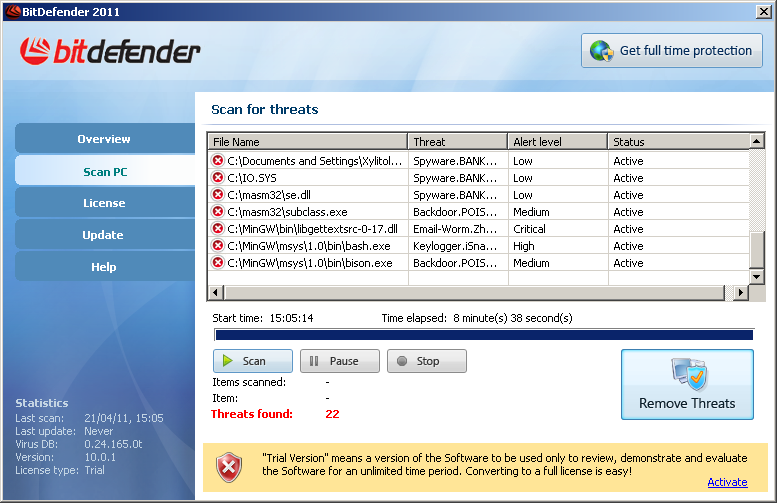Click the threat icon for libgettextsrc-0-17.dll
This screenshot has height=503, width=777.
(x=218, y=228)
